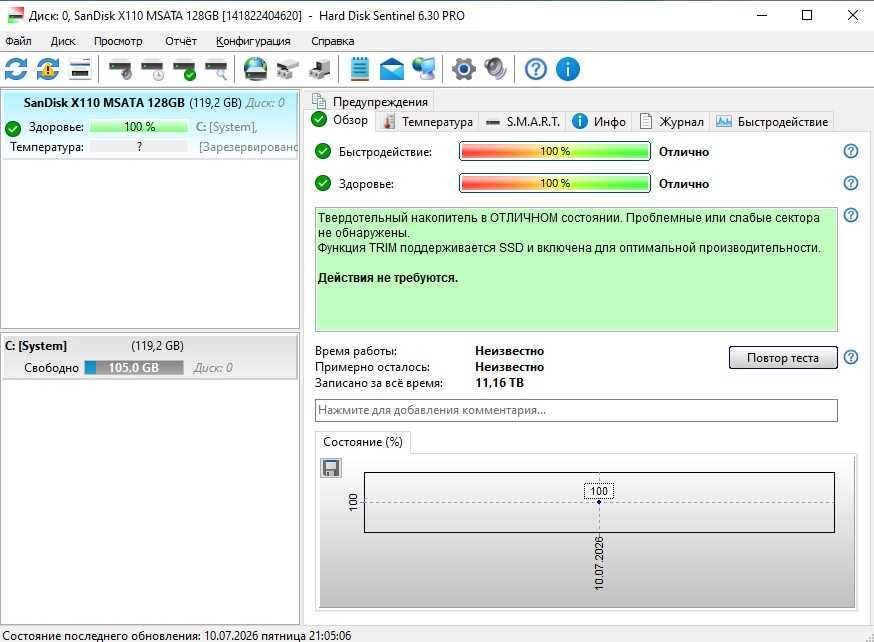This screenshot has width=874, height=642.
Task: Click the comment input field
Action: (x=576, y=410)
